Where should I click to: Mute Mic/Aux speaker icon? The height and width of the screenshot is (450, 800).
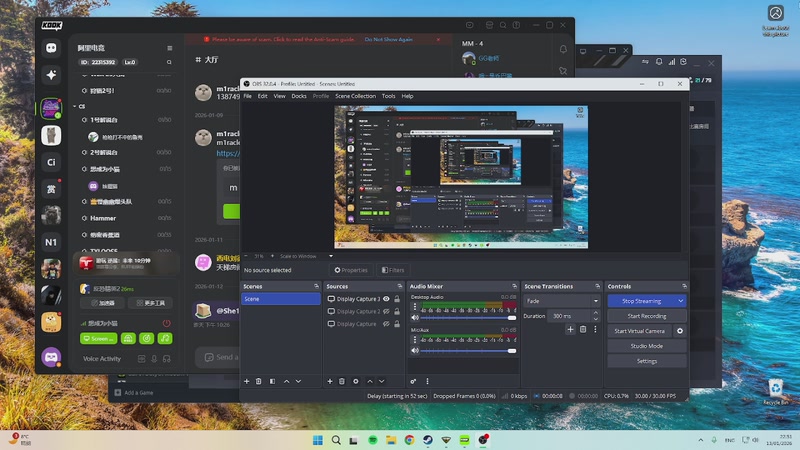(x=415, y=351)
